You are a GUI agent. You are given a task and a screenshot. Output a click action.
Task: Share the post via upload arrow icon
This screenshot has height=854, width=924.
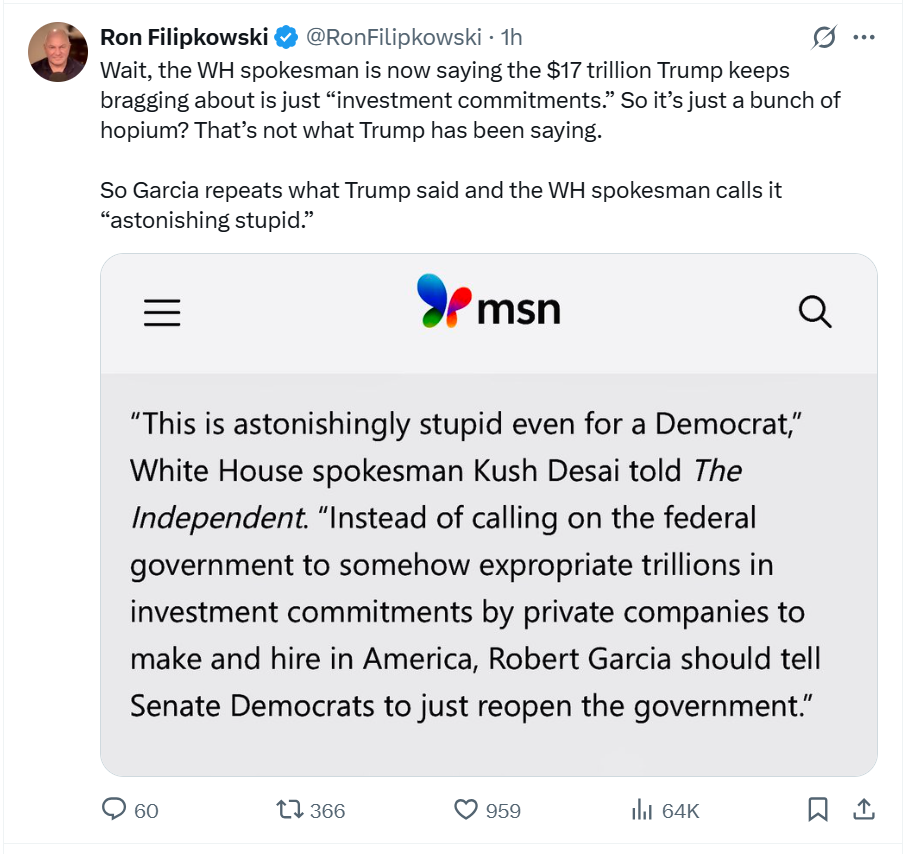(x=865, y=808)
